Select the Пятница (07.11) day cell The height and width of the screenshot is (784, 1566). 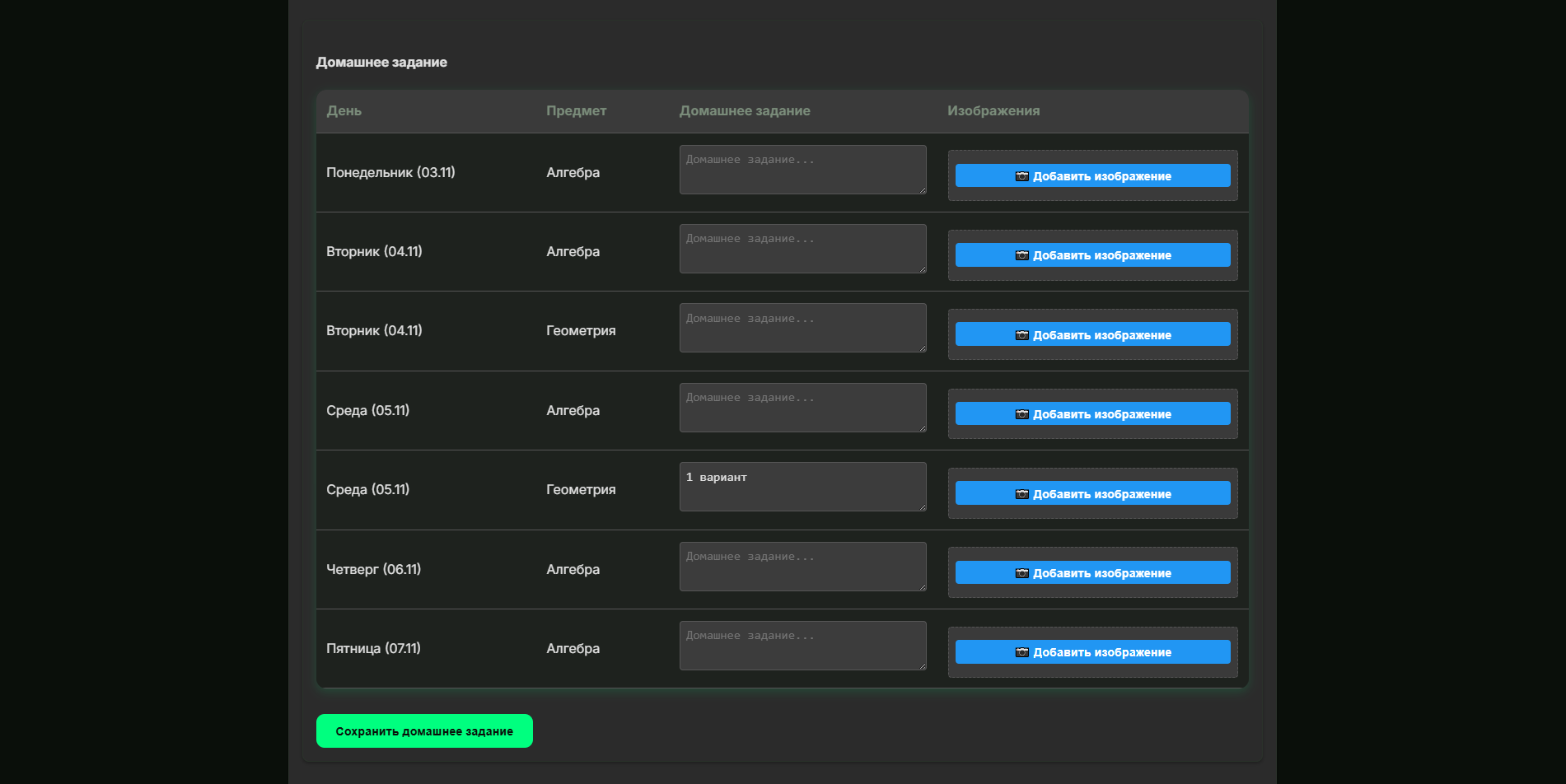[x=373, y=648]
